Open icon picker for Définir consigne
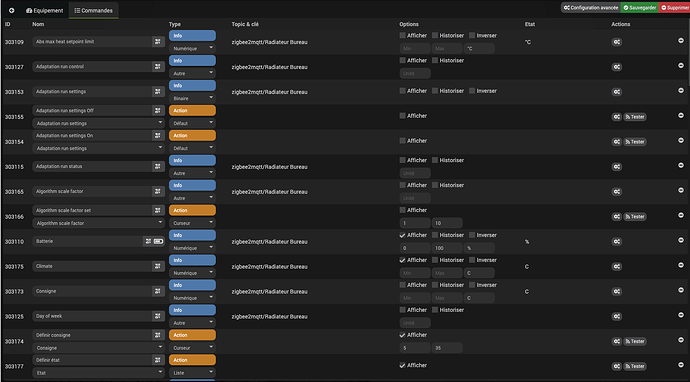Image resolution: width=690 pixels, height=382 pixels. click(158, 335)
